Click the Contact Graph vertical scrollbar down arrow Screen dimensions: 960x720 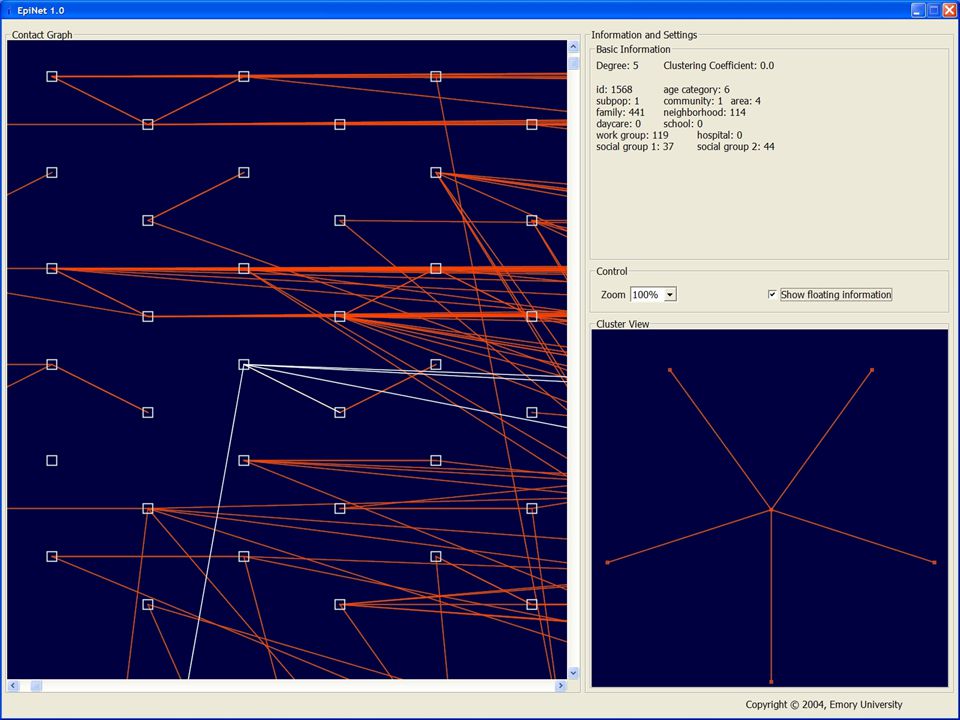pos(574,673)
